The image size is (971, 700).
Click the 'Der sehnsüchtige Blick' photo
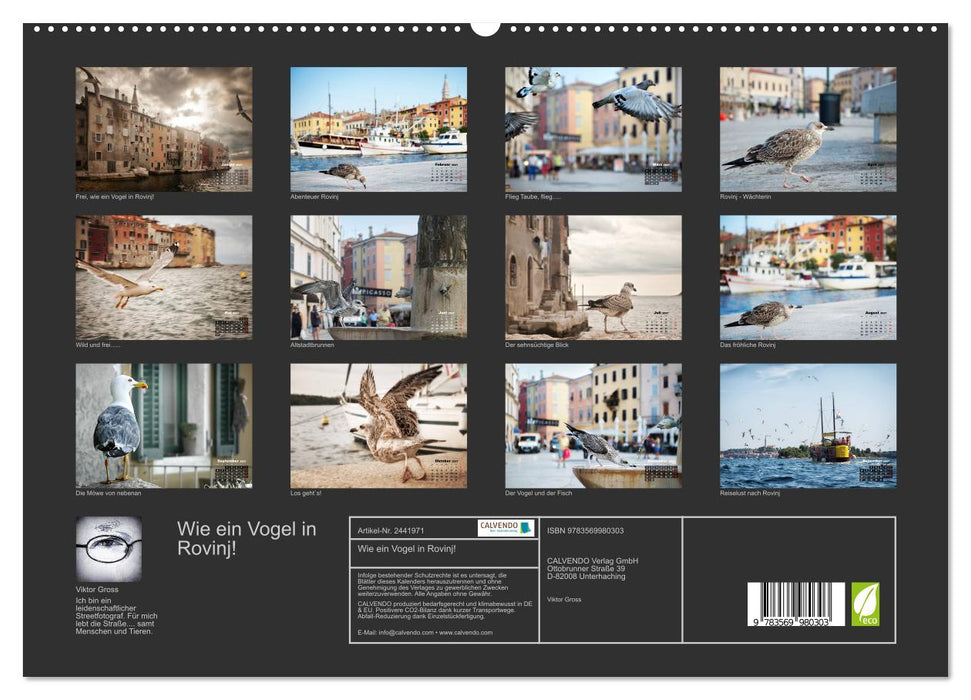pos(593,277)
